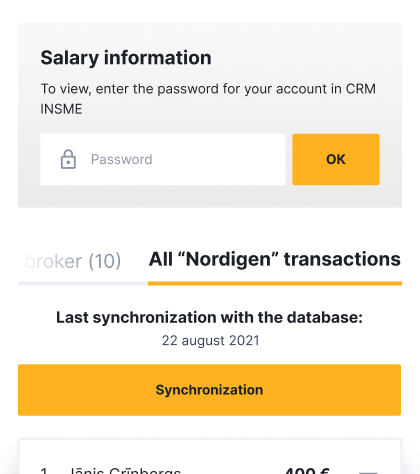420x474 pixels.
Task: Click the CRM INSME password instruction text
Action: (x=208, y=99)
